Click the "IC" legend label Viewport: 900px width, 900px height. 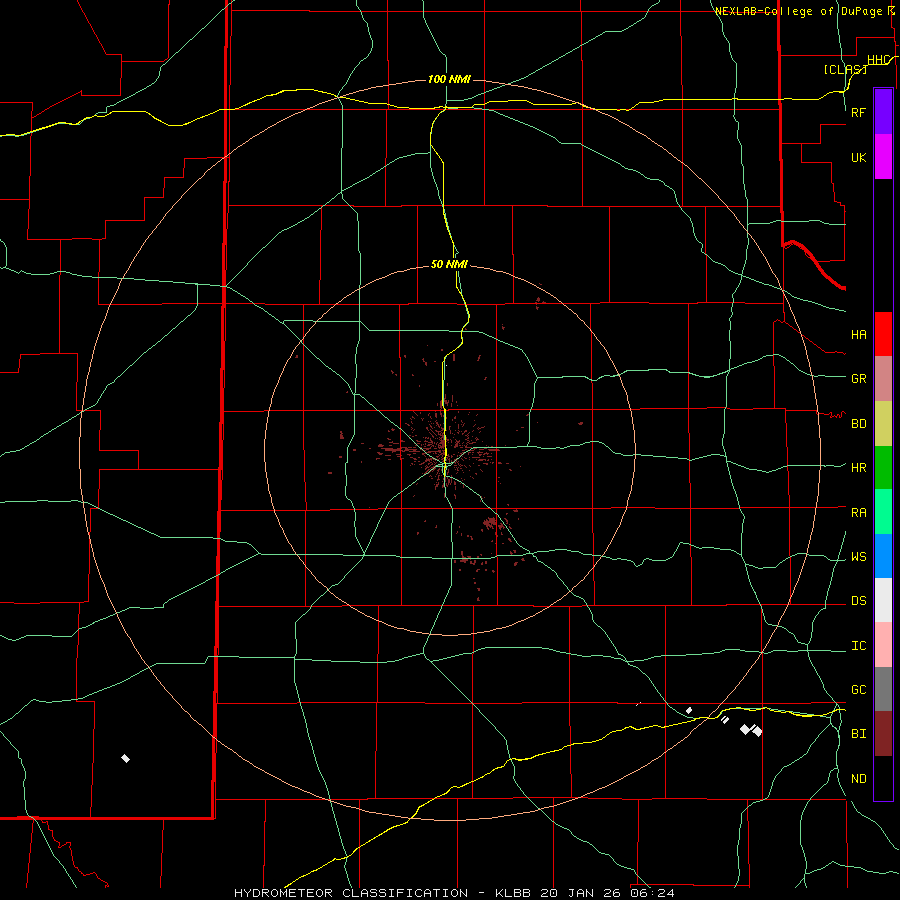(858, 646)
